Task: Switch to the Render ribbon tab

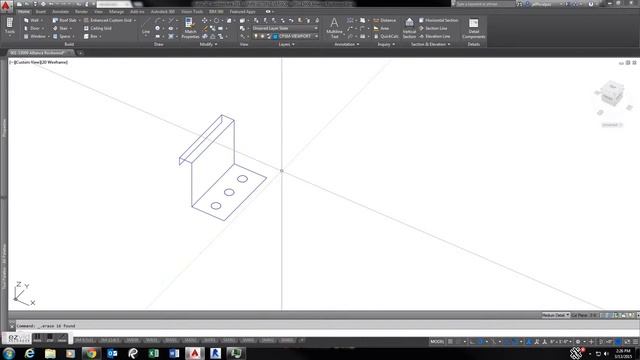Action: pyautogui.click(x=81, y=11)
